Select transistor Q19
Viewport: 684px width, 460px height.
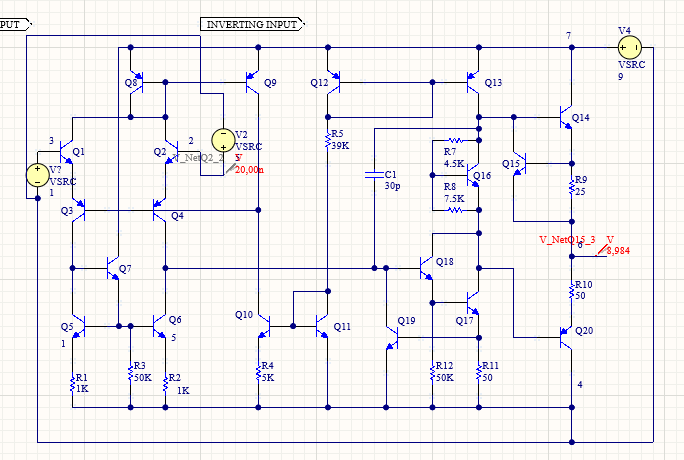[392, 337]
